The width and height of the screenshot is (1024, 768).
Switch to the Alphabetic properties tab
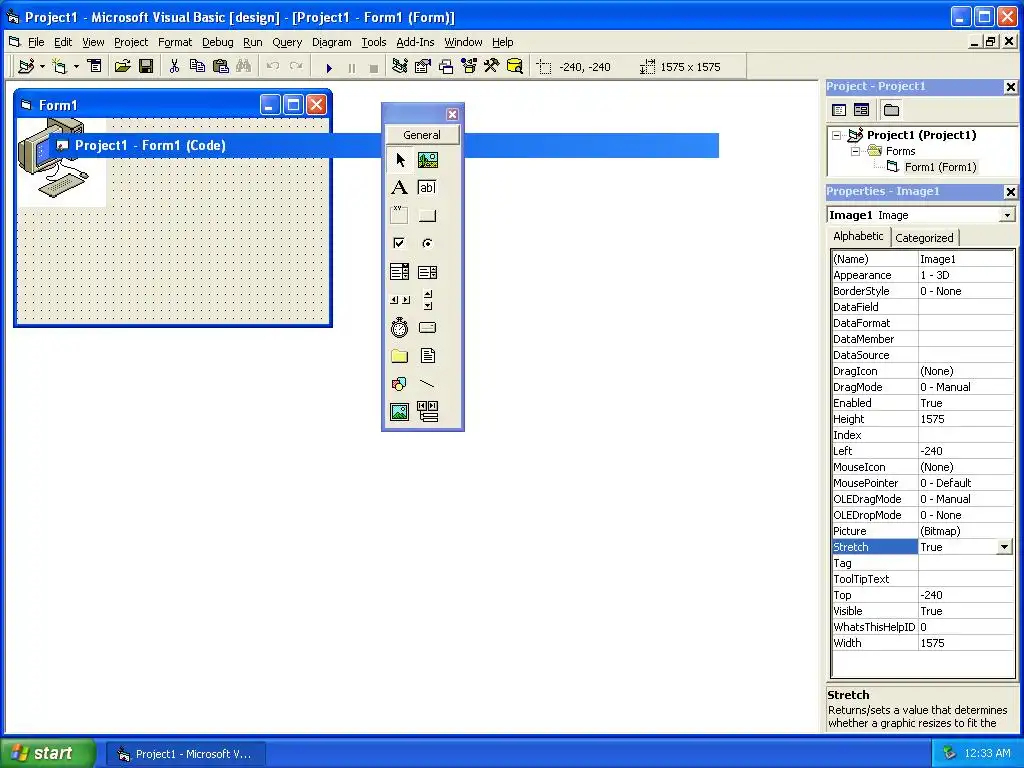pyautogui.click(x=858, y=236)
